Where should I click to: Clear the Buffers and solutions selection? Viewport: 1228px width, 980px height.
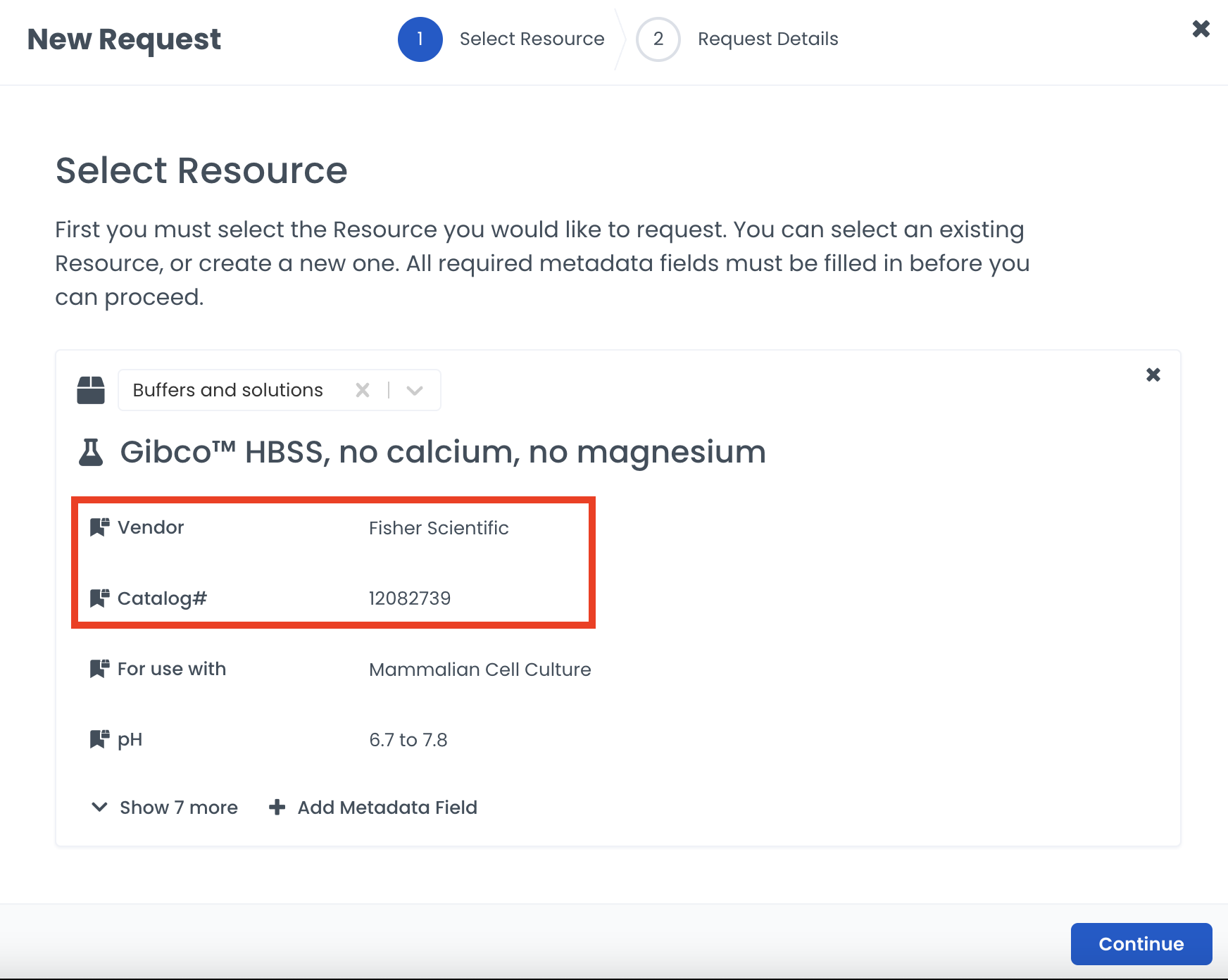click(x=363, y=390)
